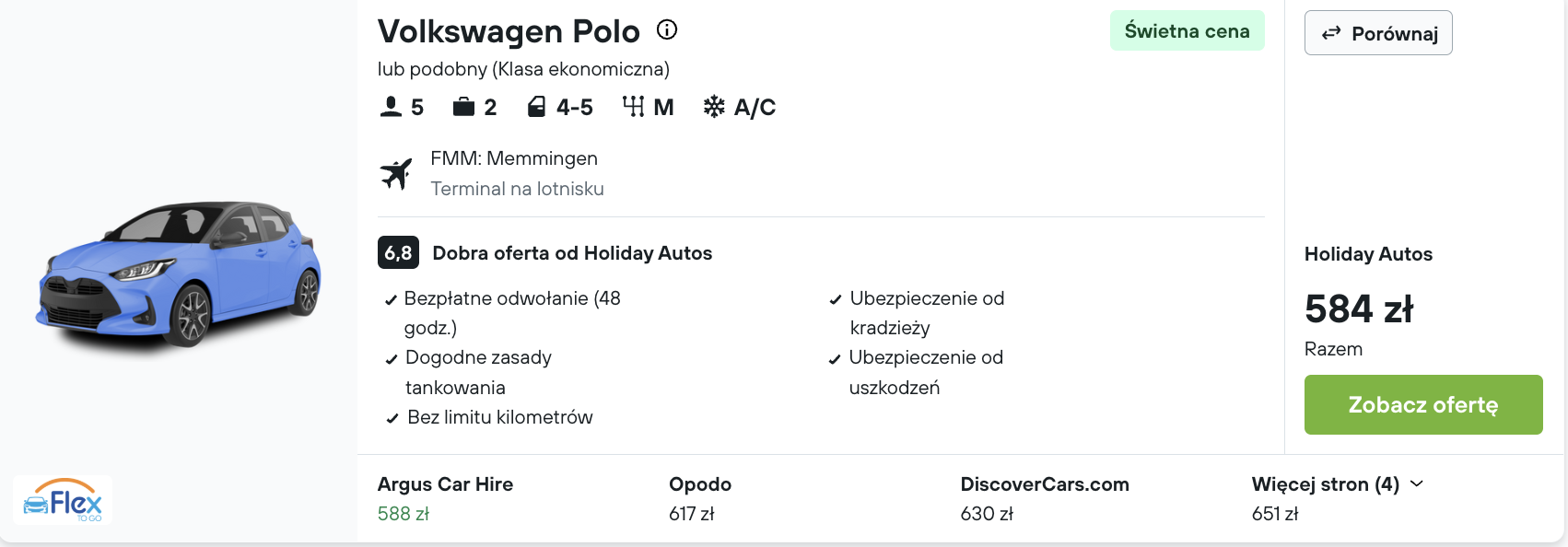Open the Zobacz ofertę offer button
The image size is (1568, 547).
click(x=1423, y=404)
